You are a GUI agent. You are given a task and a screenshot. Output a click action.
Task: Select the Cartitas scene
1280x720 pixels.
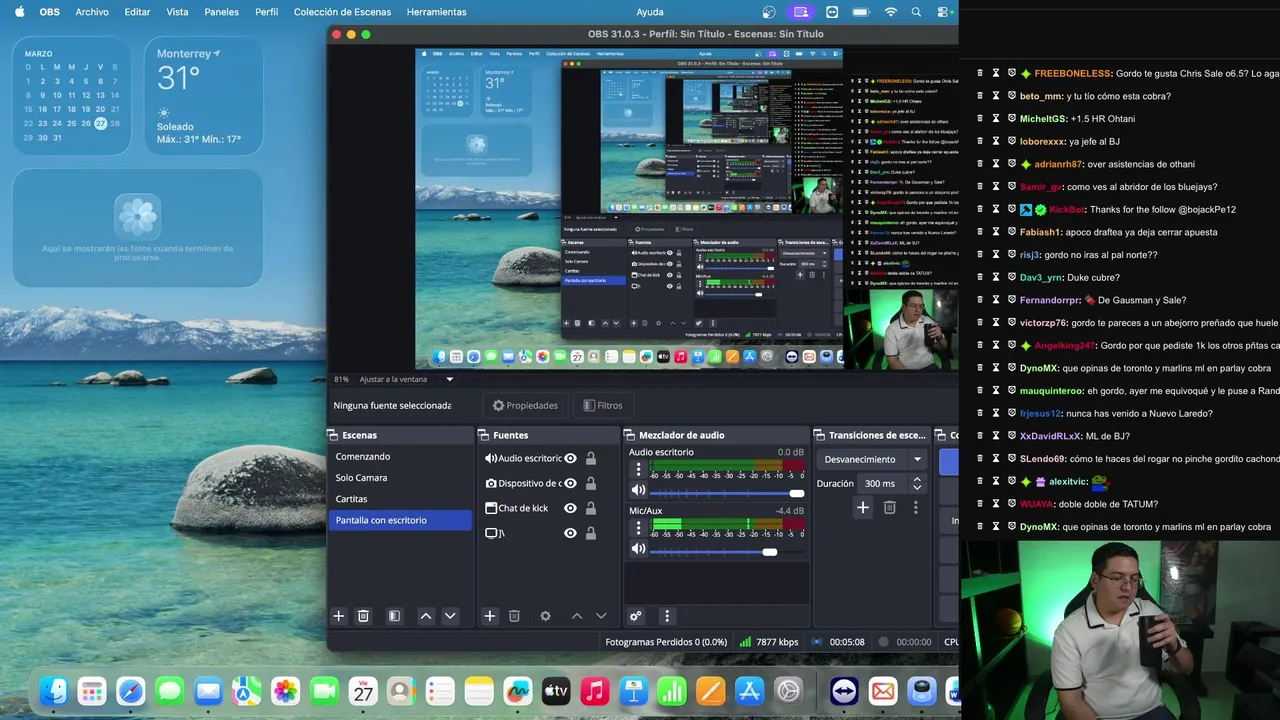(400, 499)
